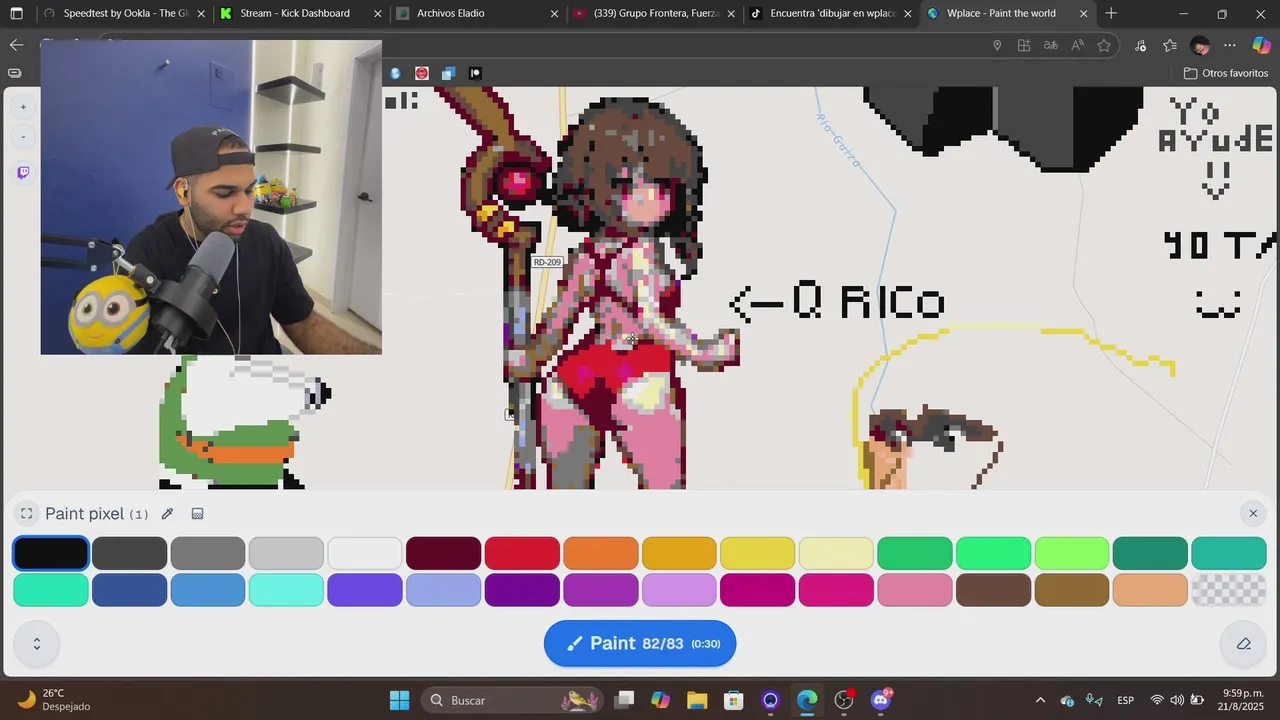
Task: Click the red circular bookmark icon
Action: click(x=422, y=73)
